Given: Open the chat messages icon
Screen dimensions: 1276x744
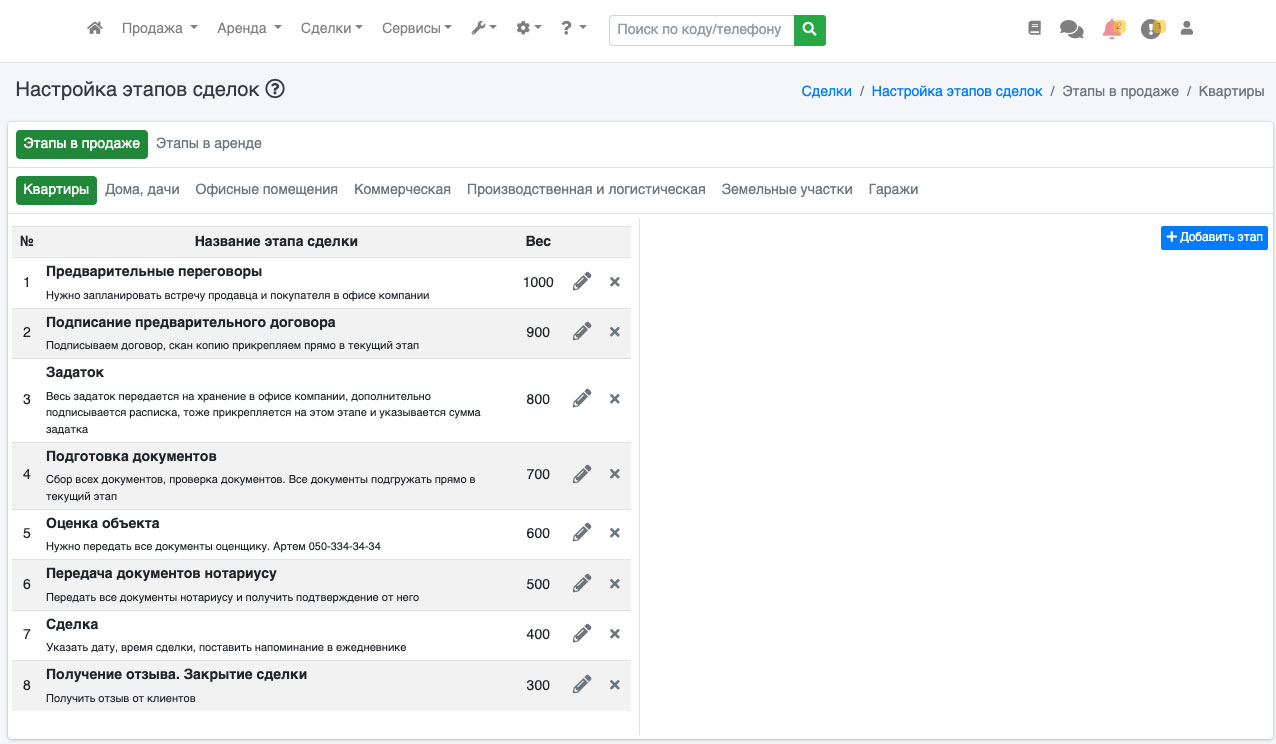Looking at the screenshot, I should 1071,30.
